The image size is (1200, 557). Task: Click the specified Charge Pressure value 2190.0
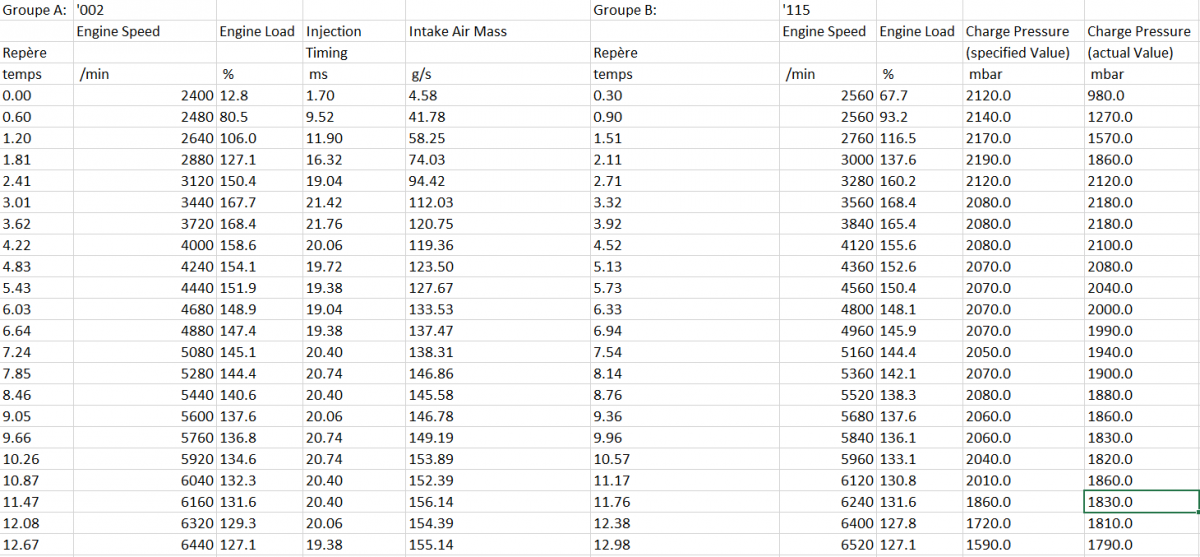(1023, 158)
